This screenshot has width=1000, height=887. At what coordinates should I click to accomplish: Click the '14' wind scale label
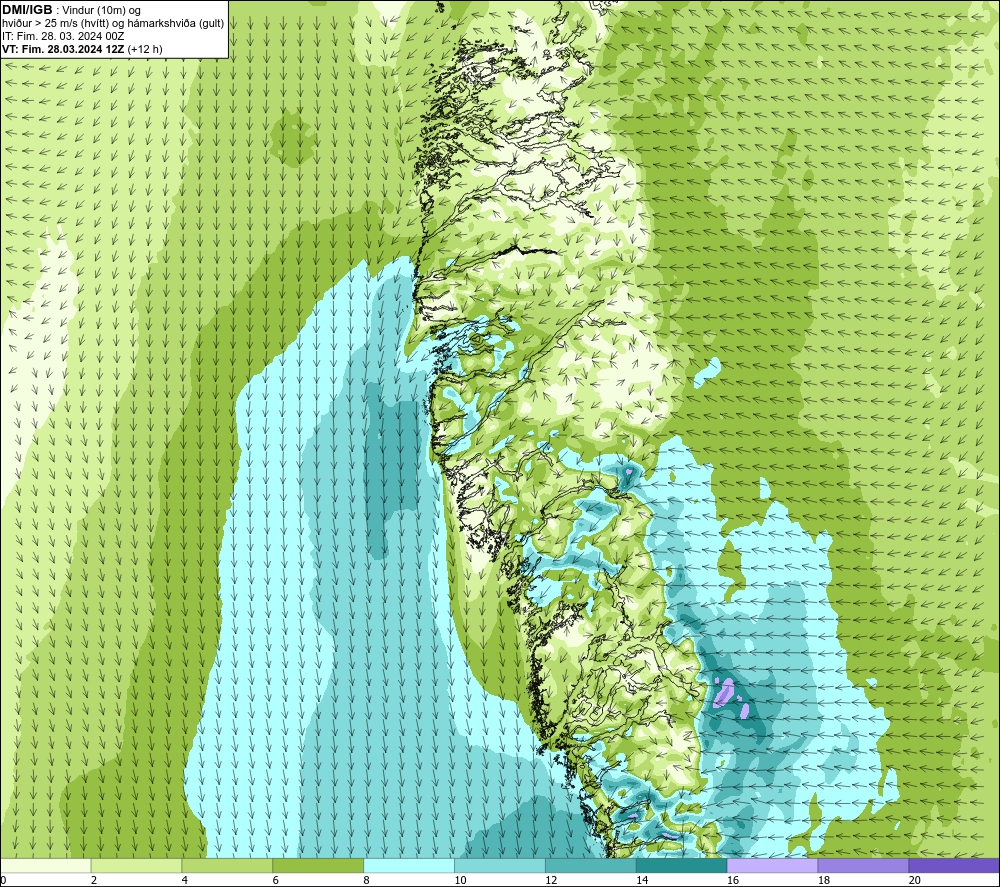[x=642, y=881]
